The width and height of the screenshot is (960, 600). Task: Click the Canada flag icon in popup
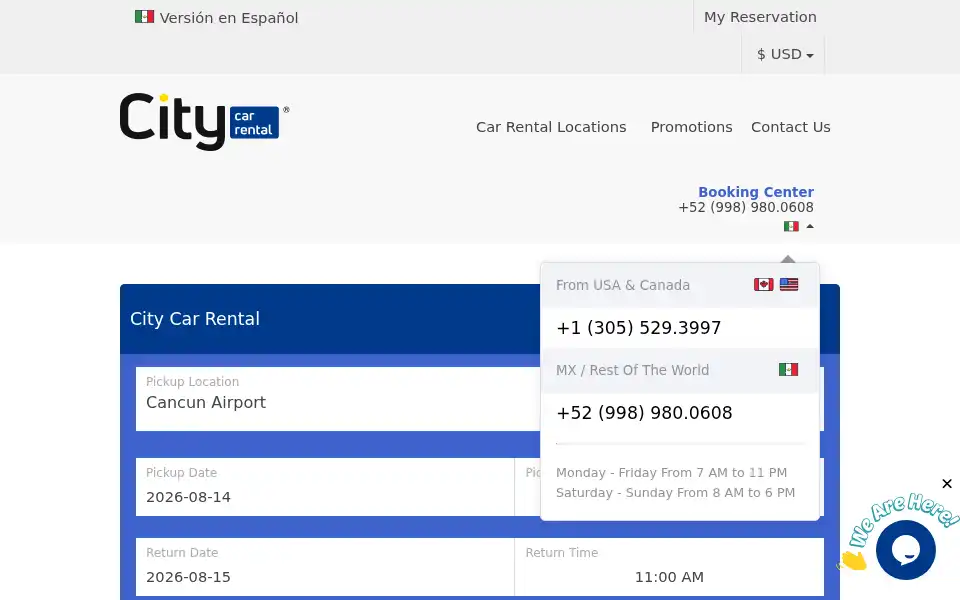point(763,285)
